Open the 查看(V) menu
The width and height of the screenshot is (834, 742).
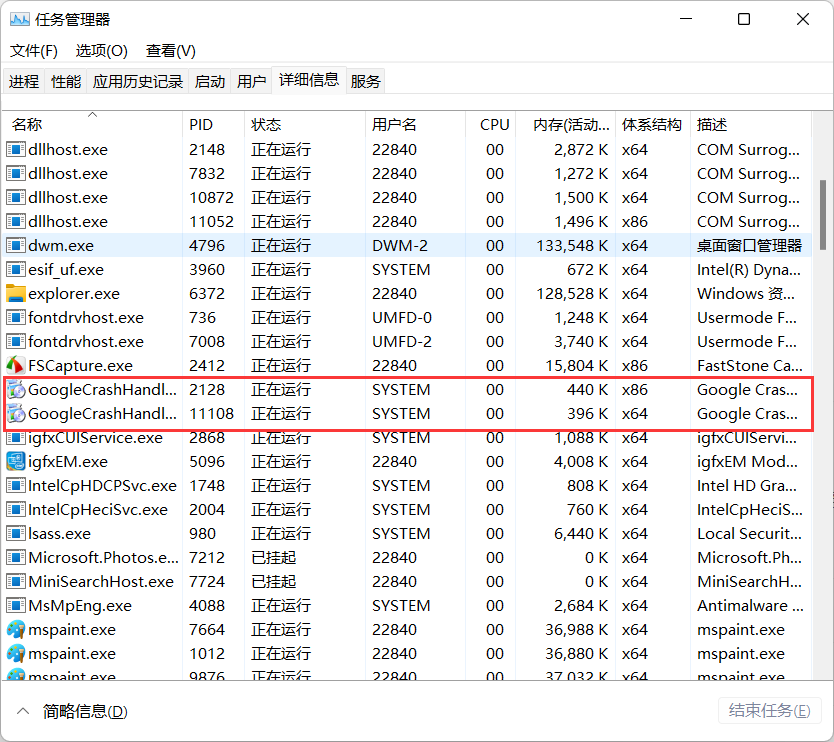(x=171, y=51)
